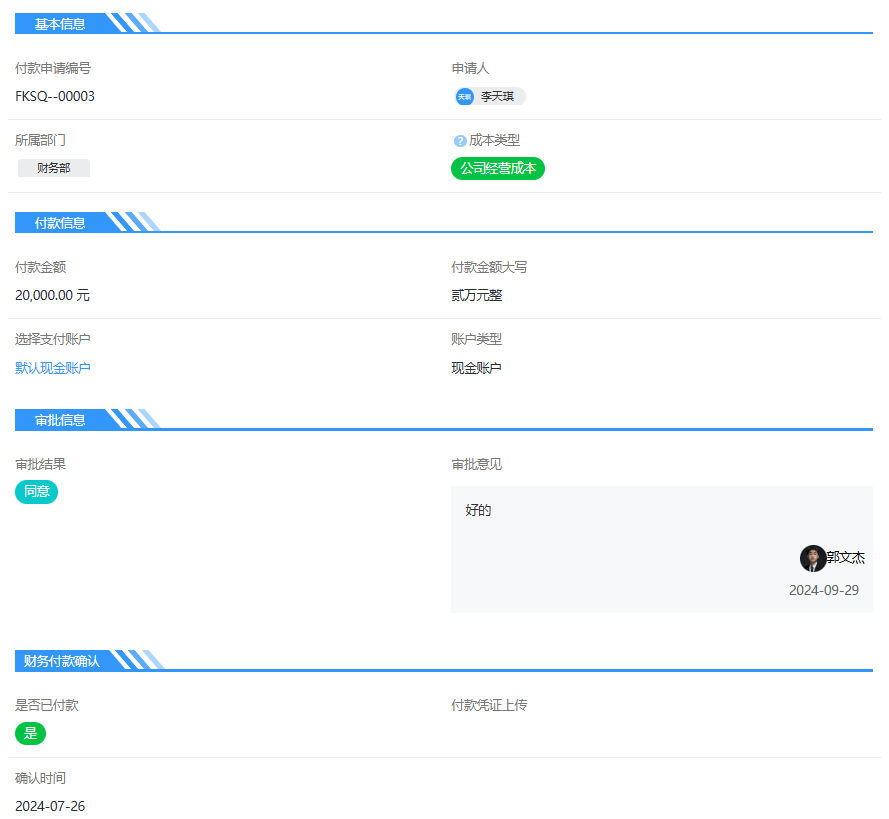
Task: Click the confirmation date 2024-07-26
Action: [50, 806]
